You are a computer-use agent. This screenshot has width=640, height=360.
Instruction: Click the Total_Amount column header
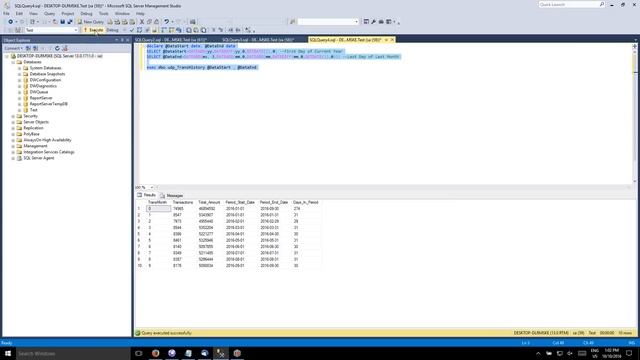pos(209,202)
